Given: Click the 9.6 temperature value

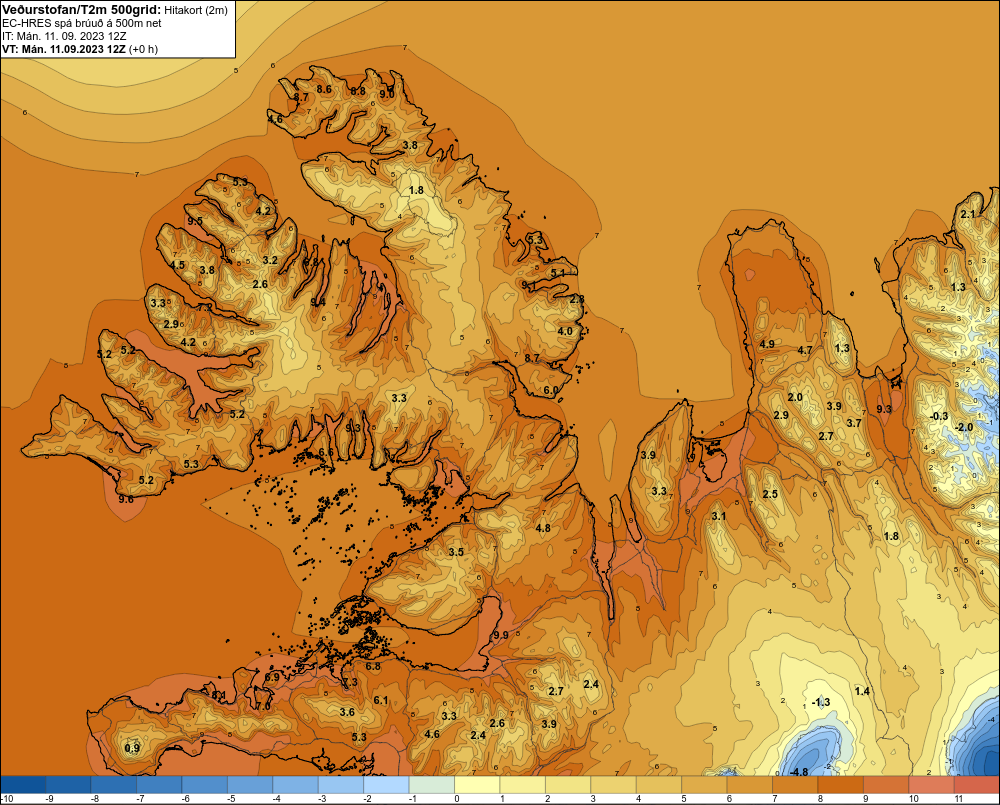Looking at the screenshot, I should coord(126,499).
